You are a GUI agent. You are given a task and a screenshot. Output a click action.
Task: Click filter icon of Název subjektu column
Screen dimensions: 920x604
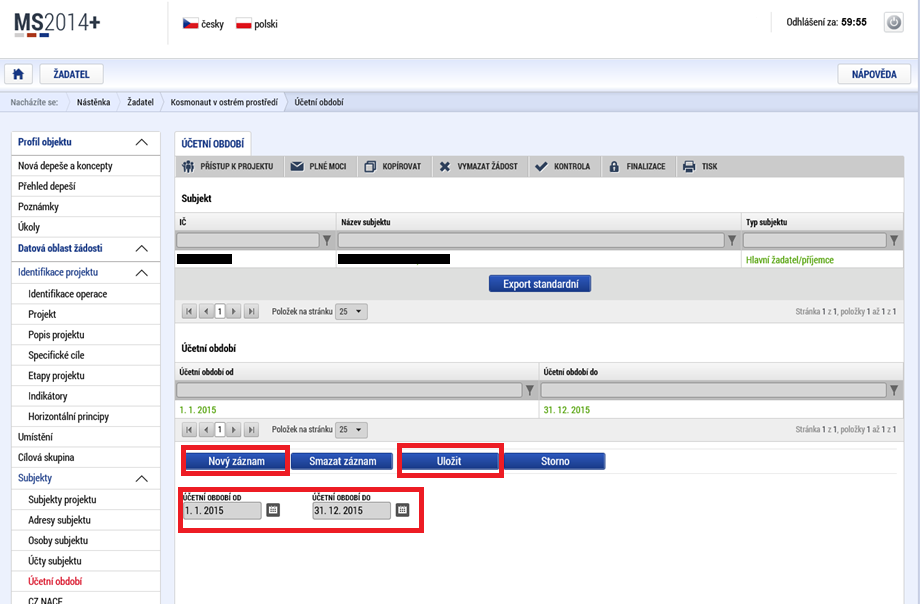(x=732, y=240)
